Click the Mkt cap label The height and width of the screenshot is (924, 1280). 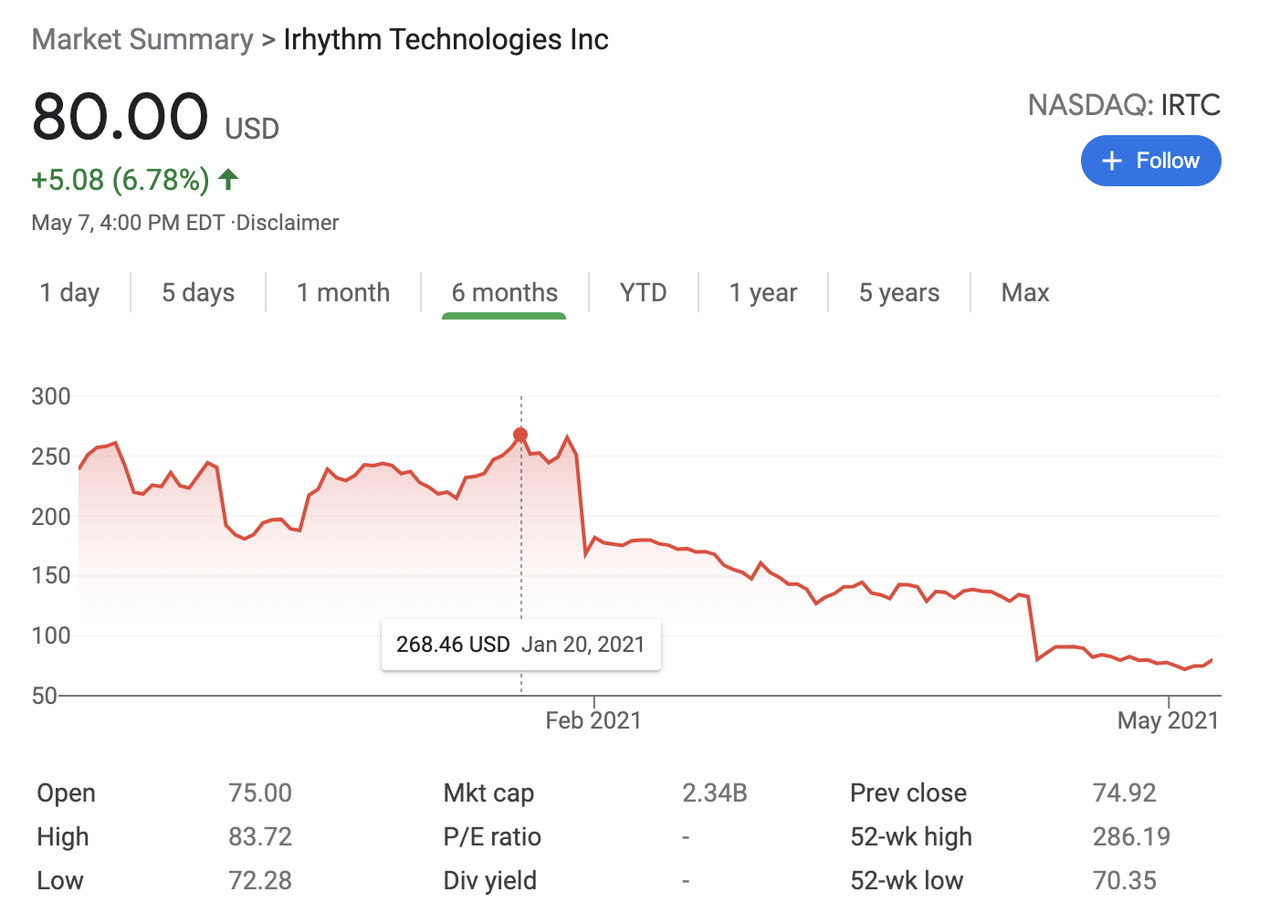click(x=489, y=793)
